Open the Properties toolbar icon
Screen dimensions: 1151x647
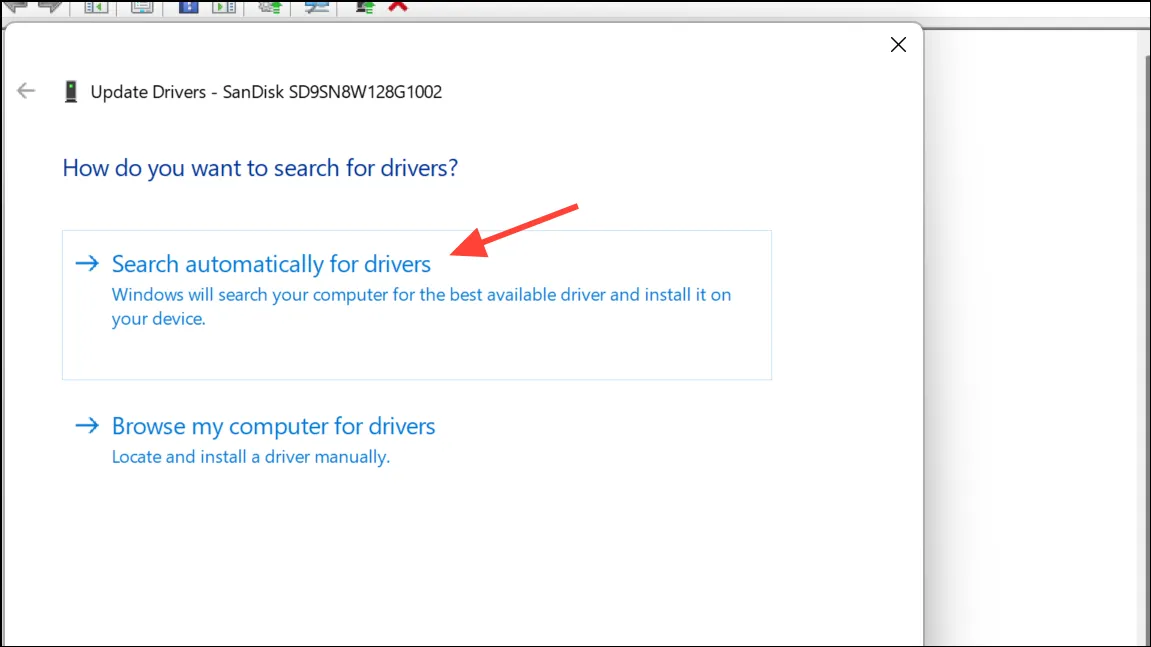(142, 7)
